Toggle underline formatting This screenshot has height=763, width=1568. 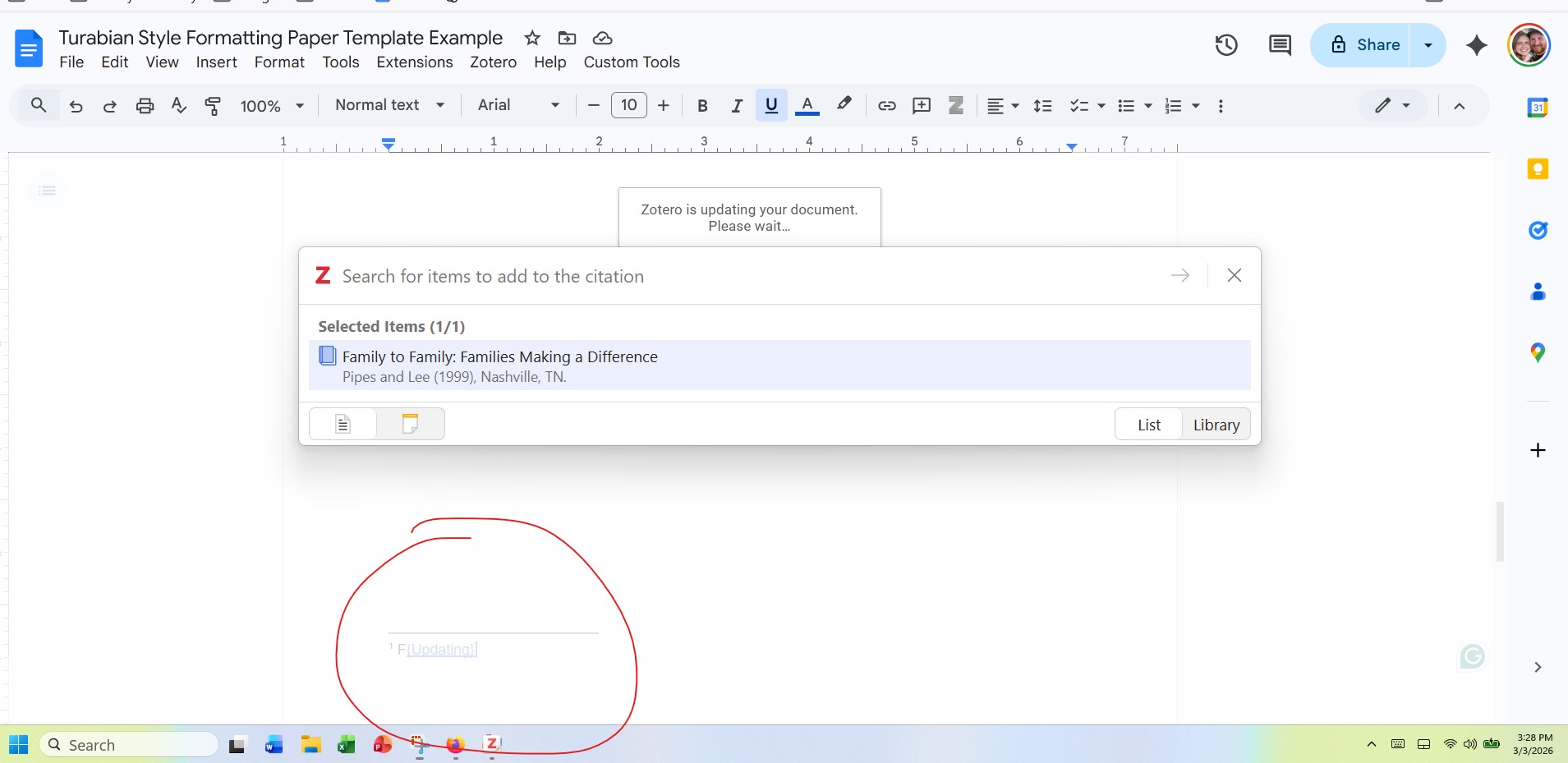pos(771,105)
